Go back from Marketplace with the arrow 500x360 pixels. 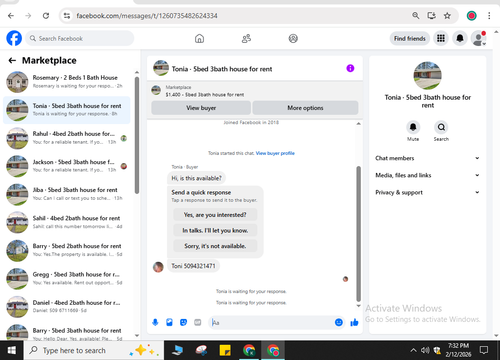click(12, 60)
